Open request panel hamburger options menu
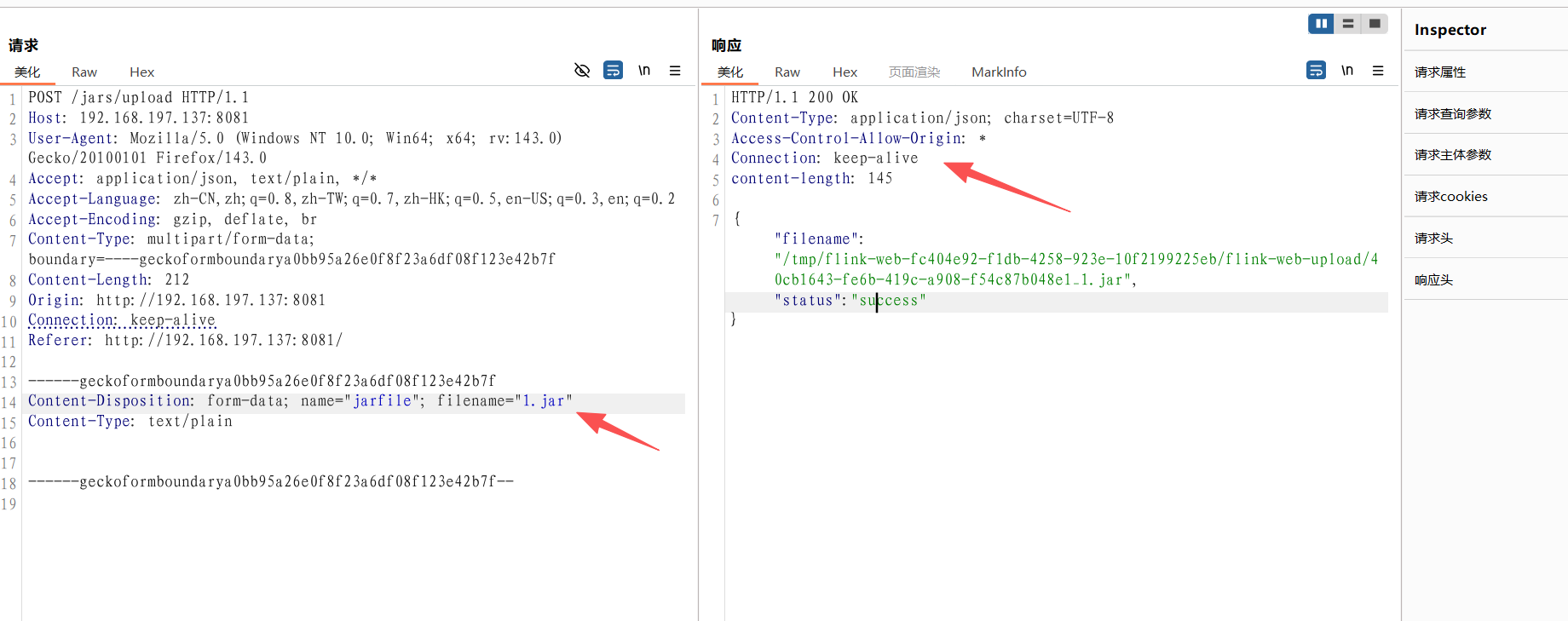 (675, 71)
